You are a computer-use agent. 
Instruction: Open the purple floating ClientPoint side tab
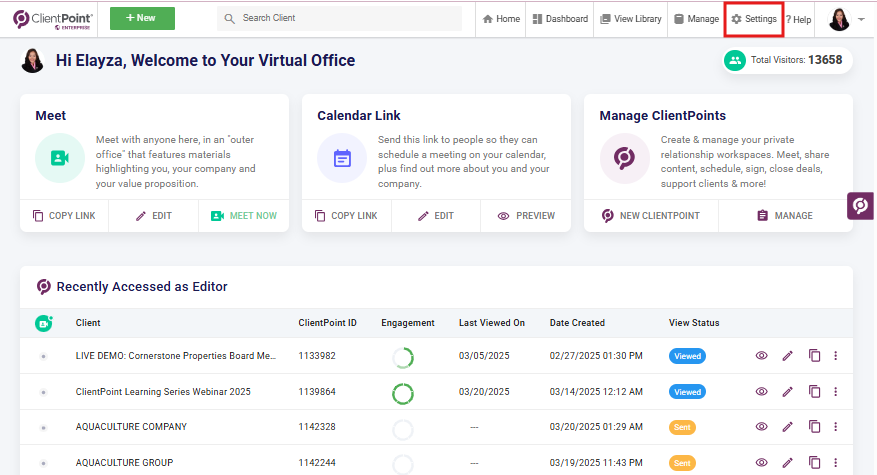click(860, 206)
